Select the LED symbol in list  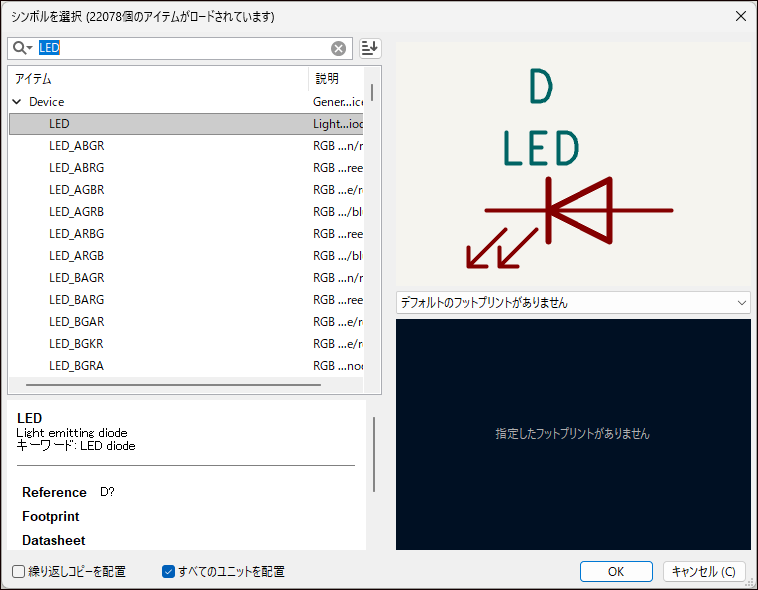[60, 124]
